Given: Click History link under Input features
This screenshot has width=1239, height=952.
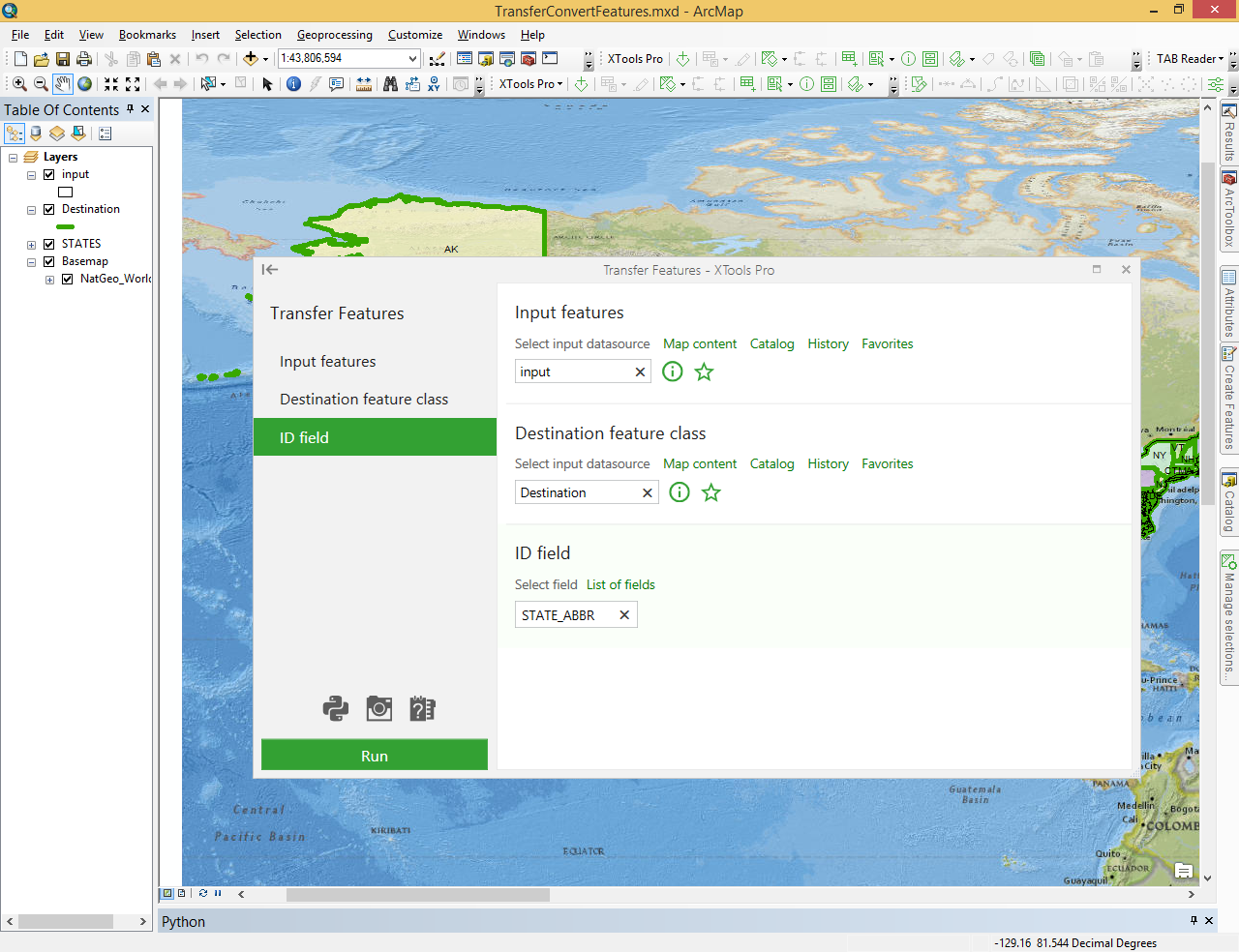Looking at the screenshot, I should [829, 343].
